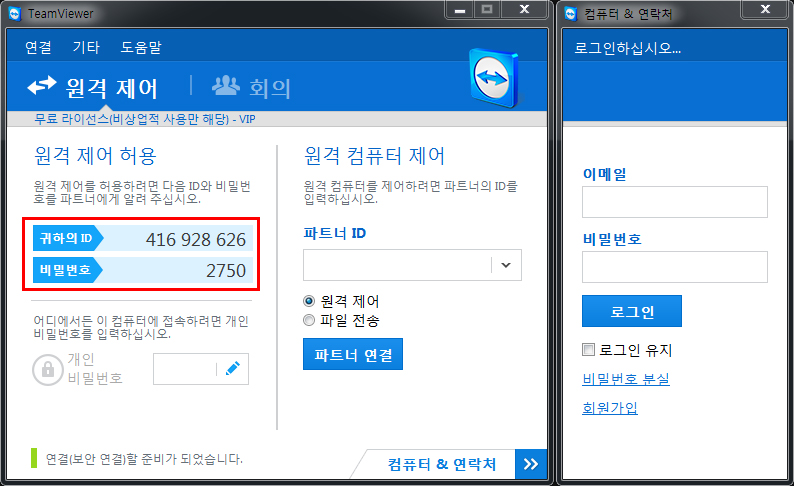Expand the 파트너 ID dropdown arrow
794x486 pixels.
[x=505, y=265]
